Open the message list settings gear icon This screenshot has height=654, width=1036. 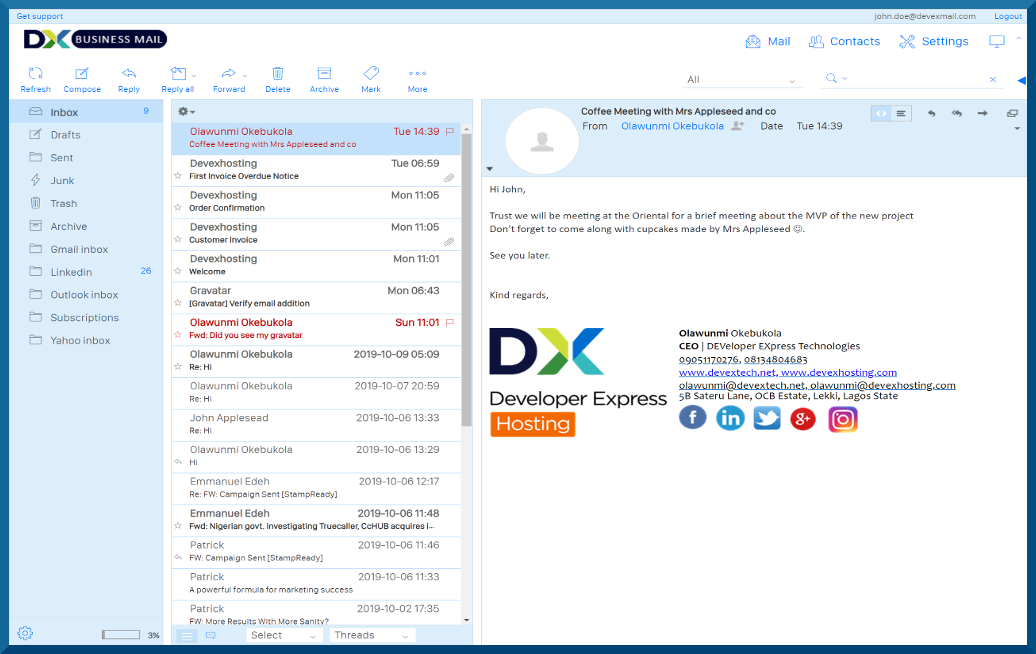click(183, 112)
